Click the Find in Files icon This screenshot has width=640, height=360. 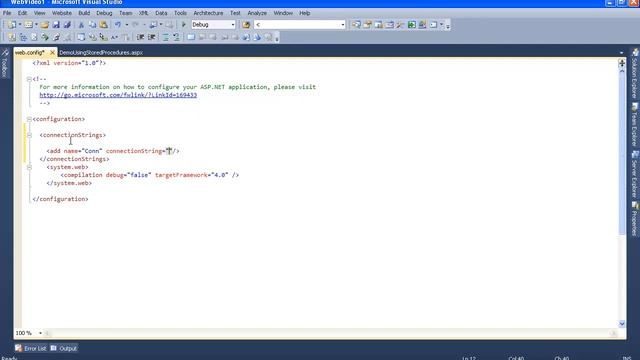(x=246, y=25)
